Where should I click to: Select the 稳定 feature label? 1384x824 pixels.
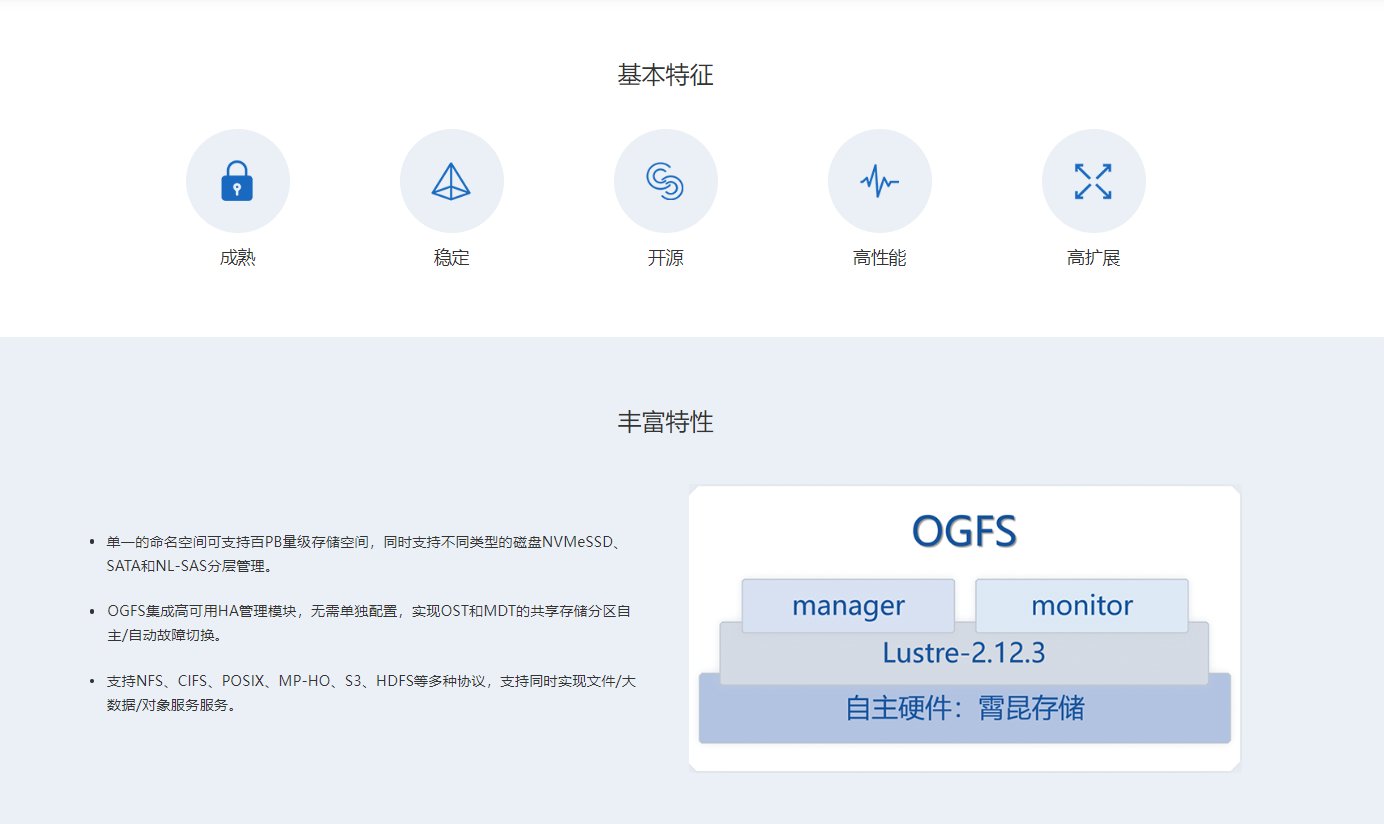(451, 258)
